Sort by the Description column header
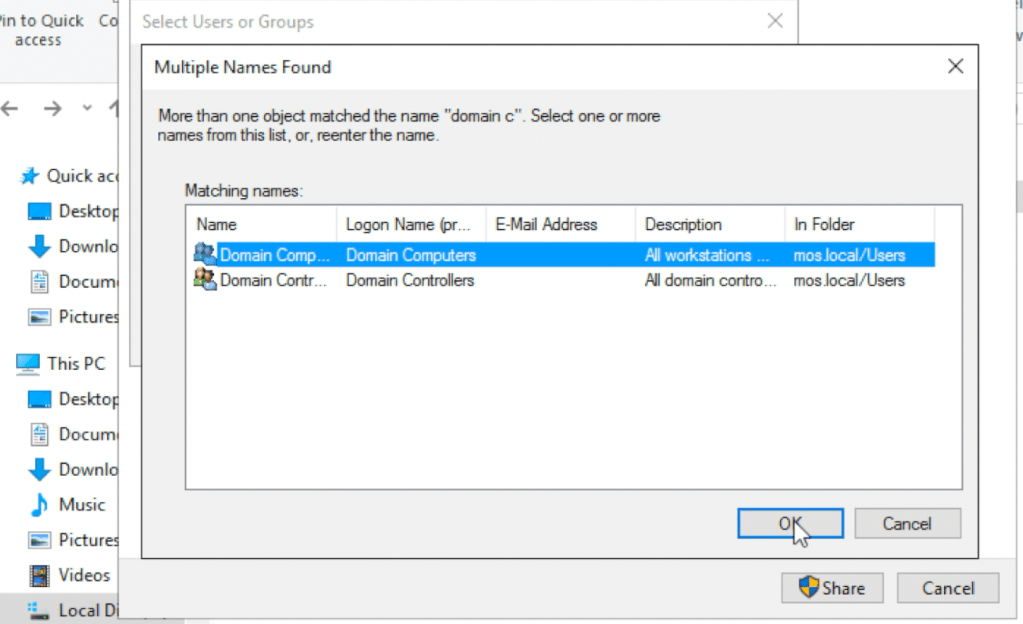Viewport: 1023px width, 624px height. [683, 224]
